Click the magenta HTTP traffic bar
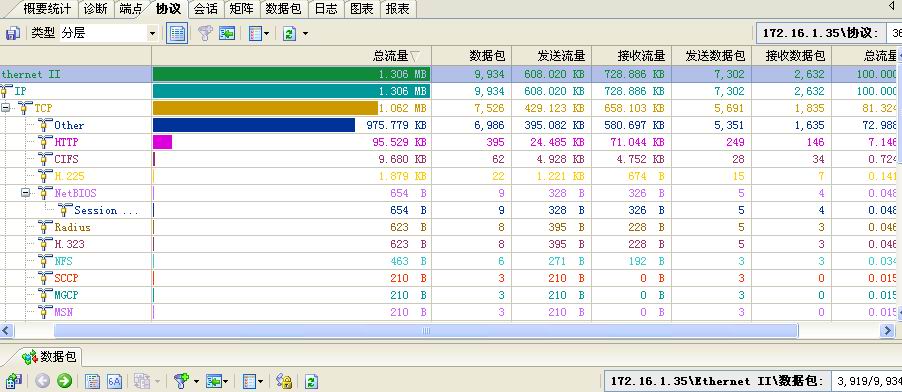Screen dimensions: 902x392 (162, 142)
